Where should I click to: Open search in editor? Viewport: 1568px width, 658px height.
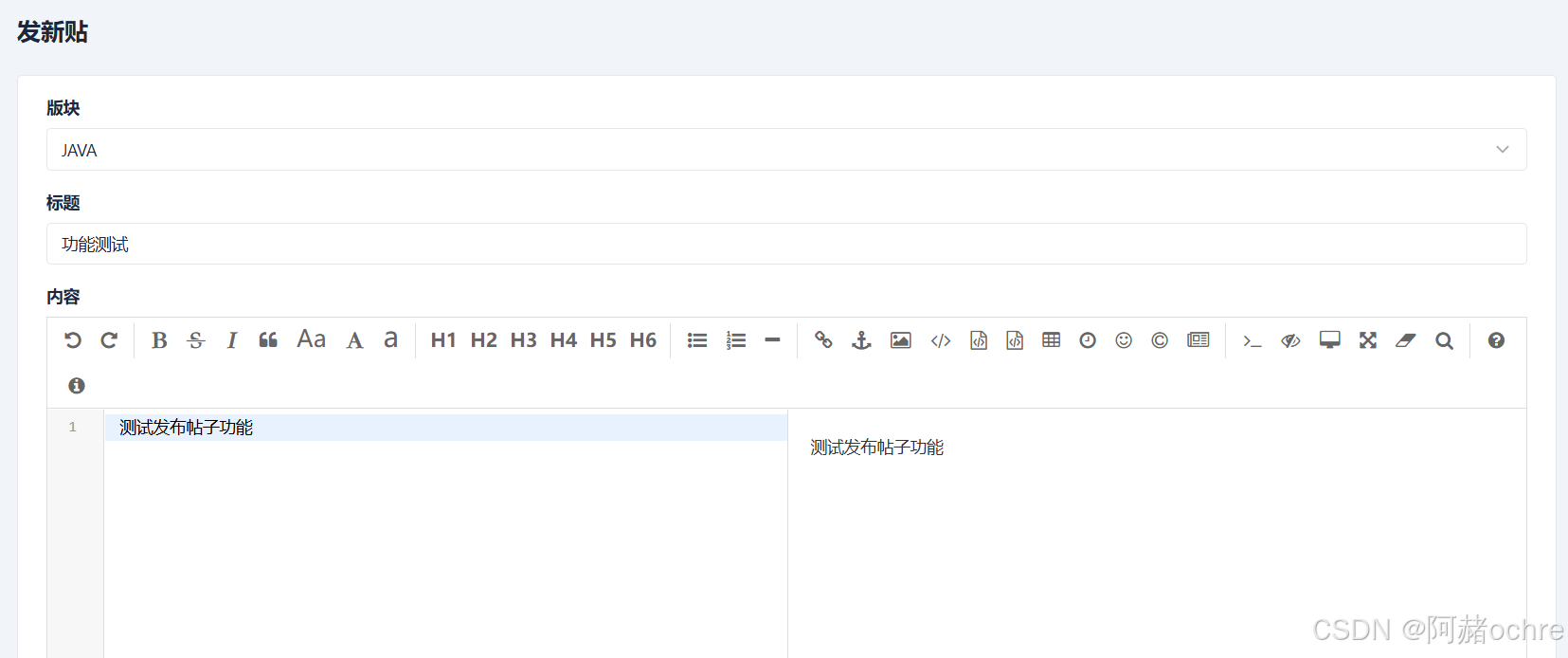1444,340
